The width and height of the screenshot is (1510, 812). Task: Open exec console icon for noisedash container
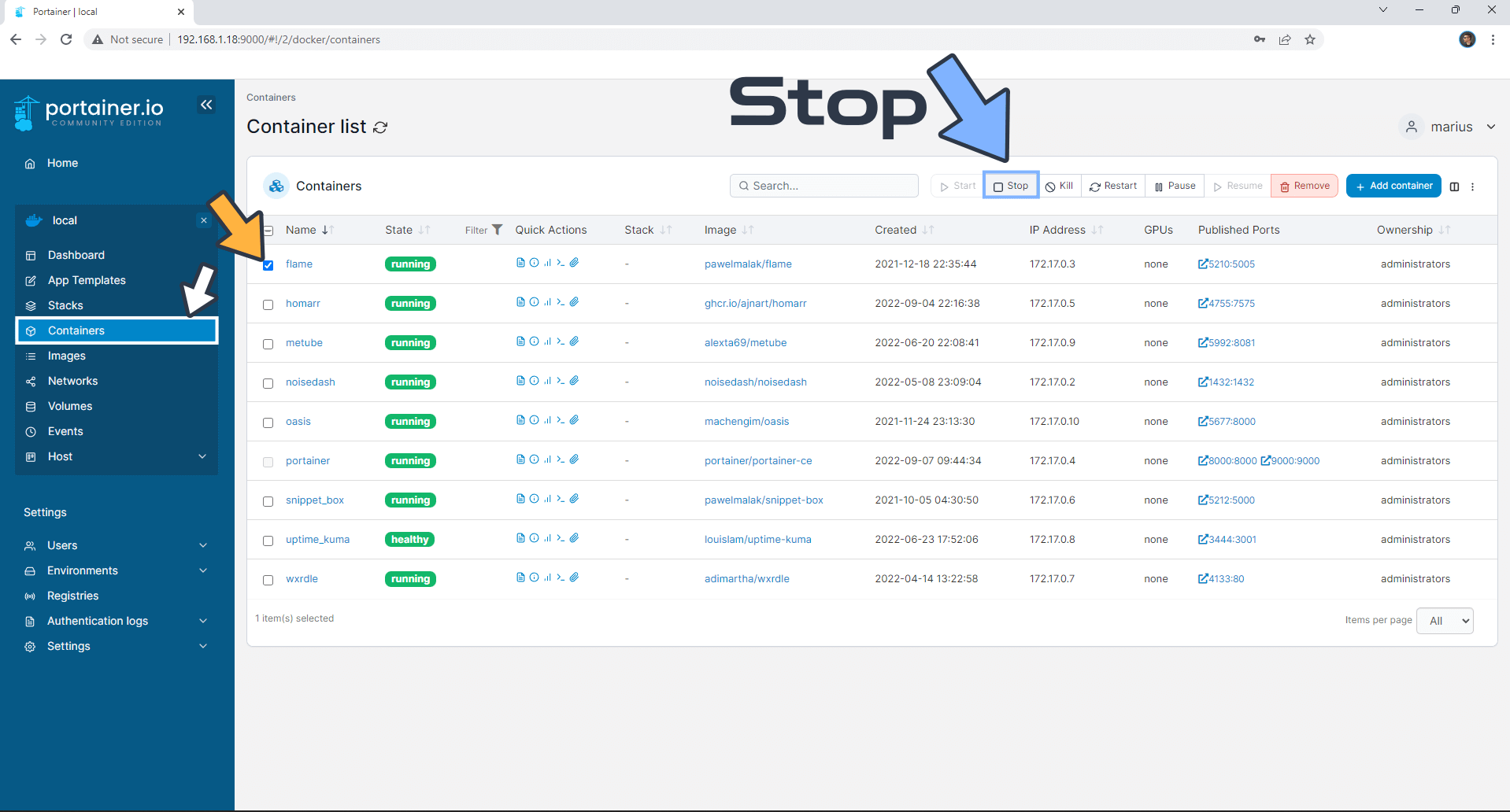[561, 381]
